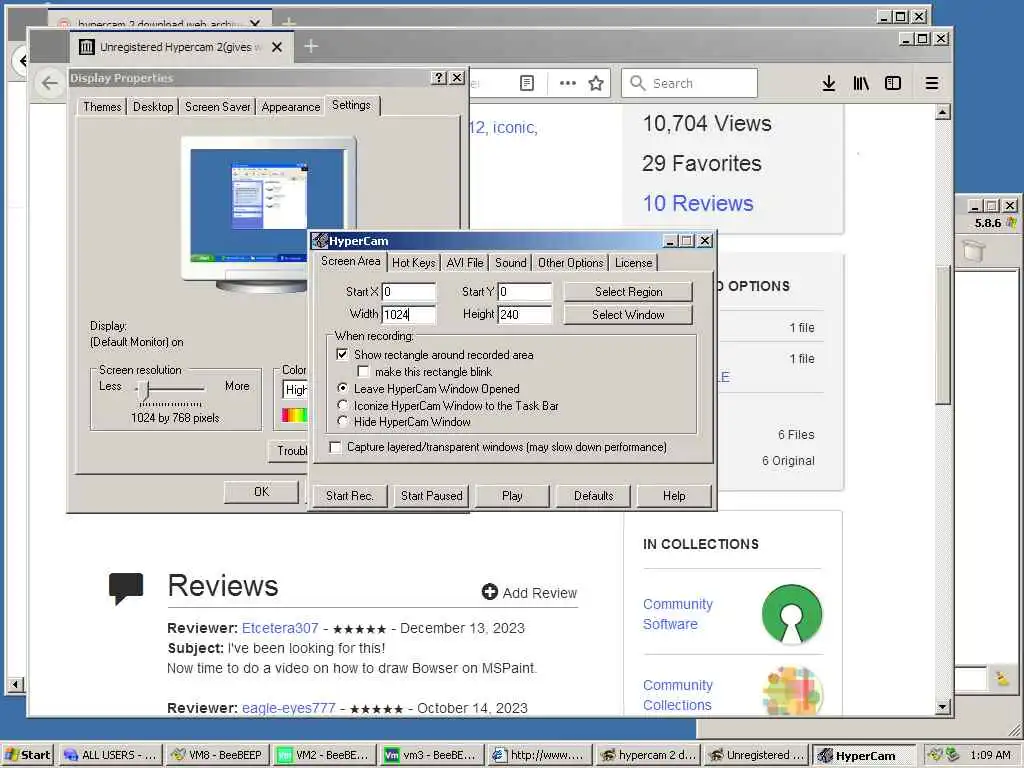
Task: Click Start Rec. button
Action: [349, 496]
